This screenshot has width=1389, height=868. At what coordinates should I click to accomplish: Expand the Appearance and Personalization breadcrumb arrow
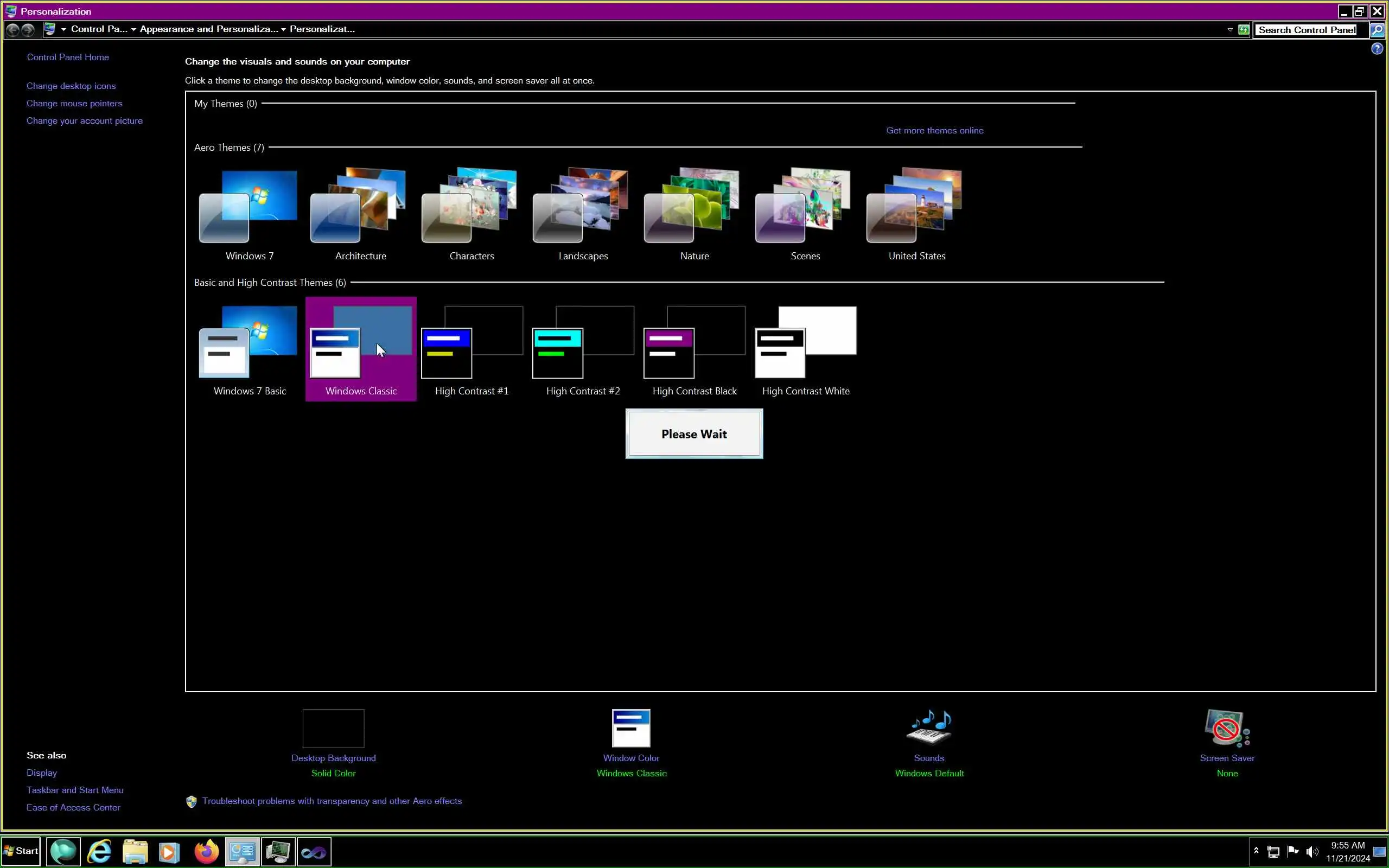pyautogui.click(x=283, y=29)
